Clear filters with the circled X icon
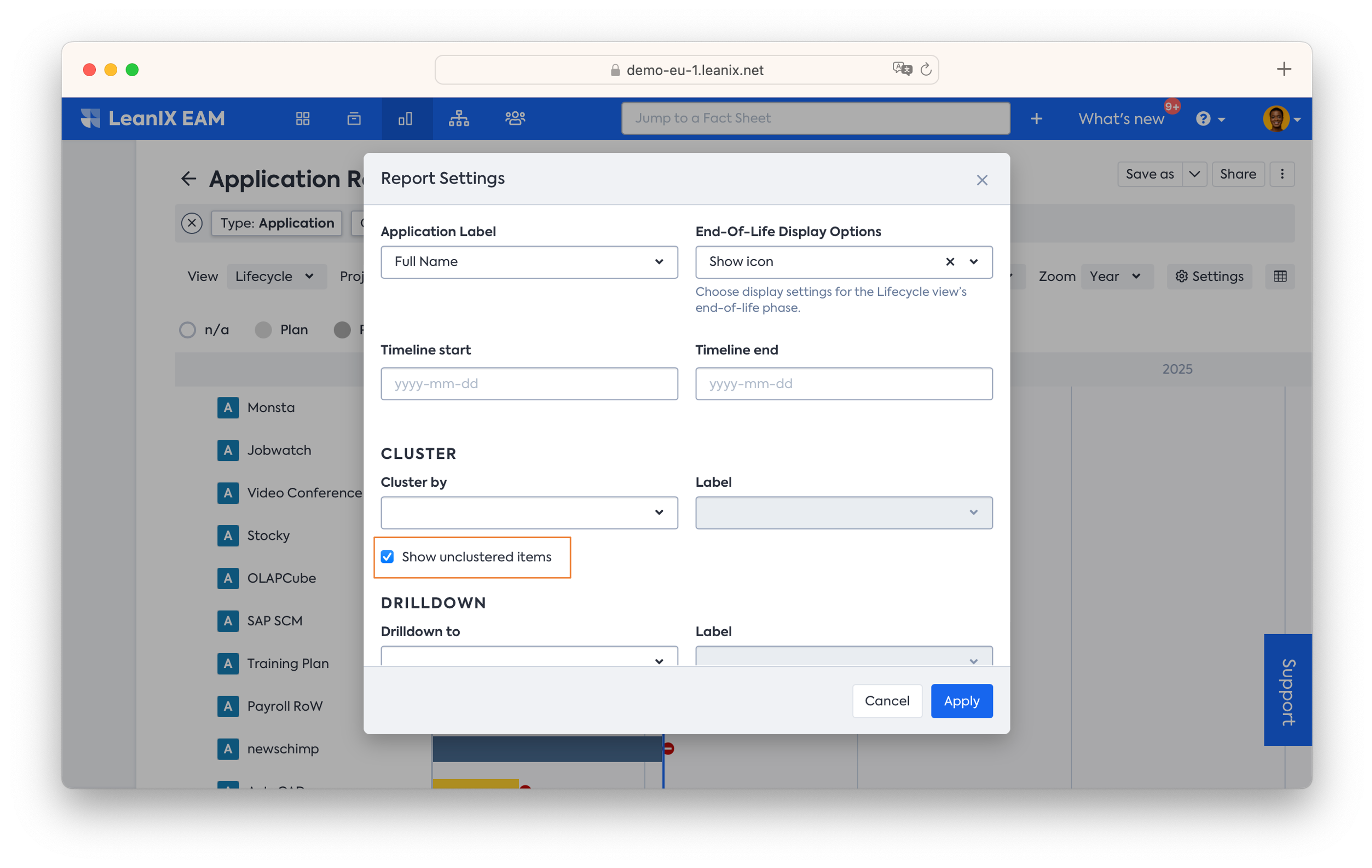 [x=192, y=223]
